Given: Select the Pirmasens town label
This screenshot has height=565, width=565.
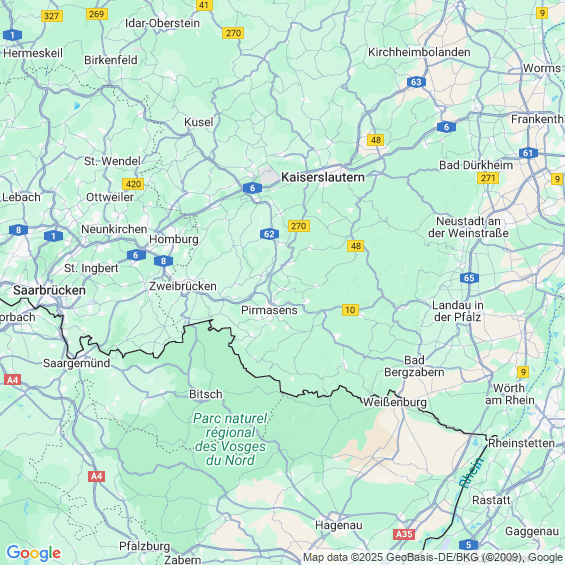Looking at the screenshot, I should 269,310.
